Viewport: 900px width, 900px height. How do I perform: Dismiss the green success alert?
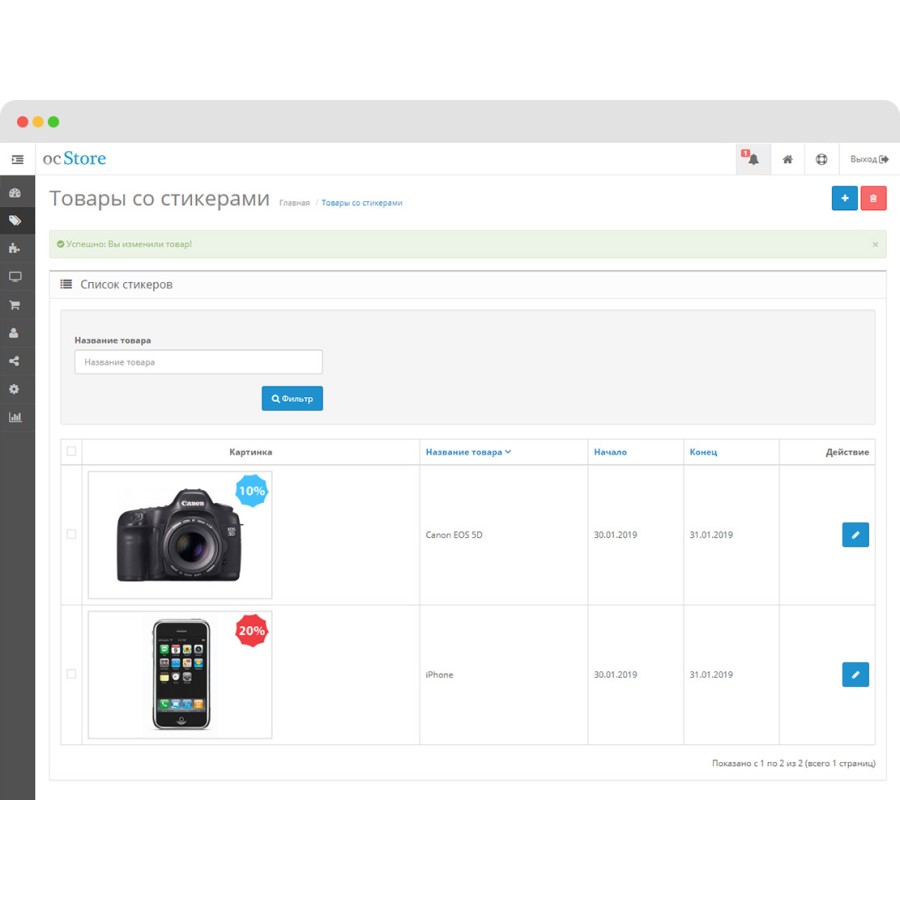pos(875,245)
